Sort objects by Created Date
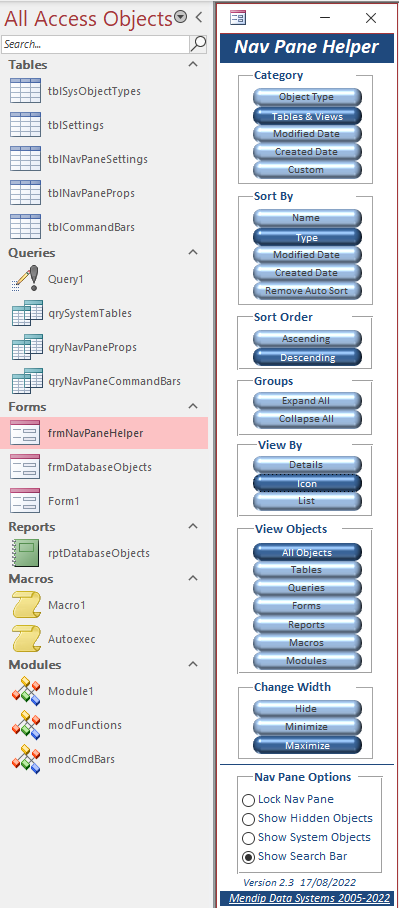The height and width of the screenshot is (908, 399). pyautogui.click(x=307, y=273)
